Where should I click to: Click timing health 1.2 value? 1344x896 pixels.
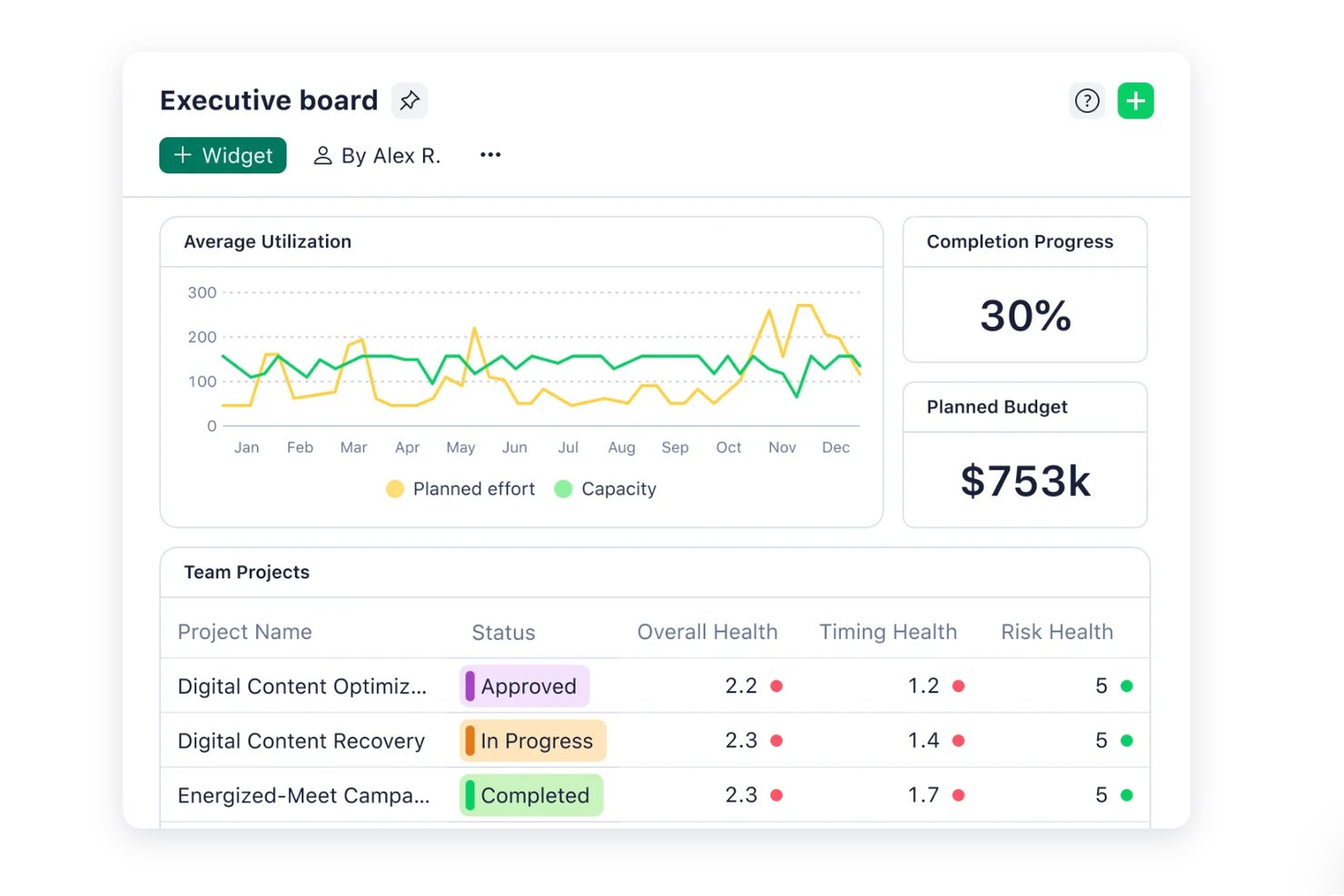[924, 685]
